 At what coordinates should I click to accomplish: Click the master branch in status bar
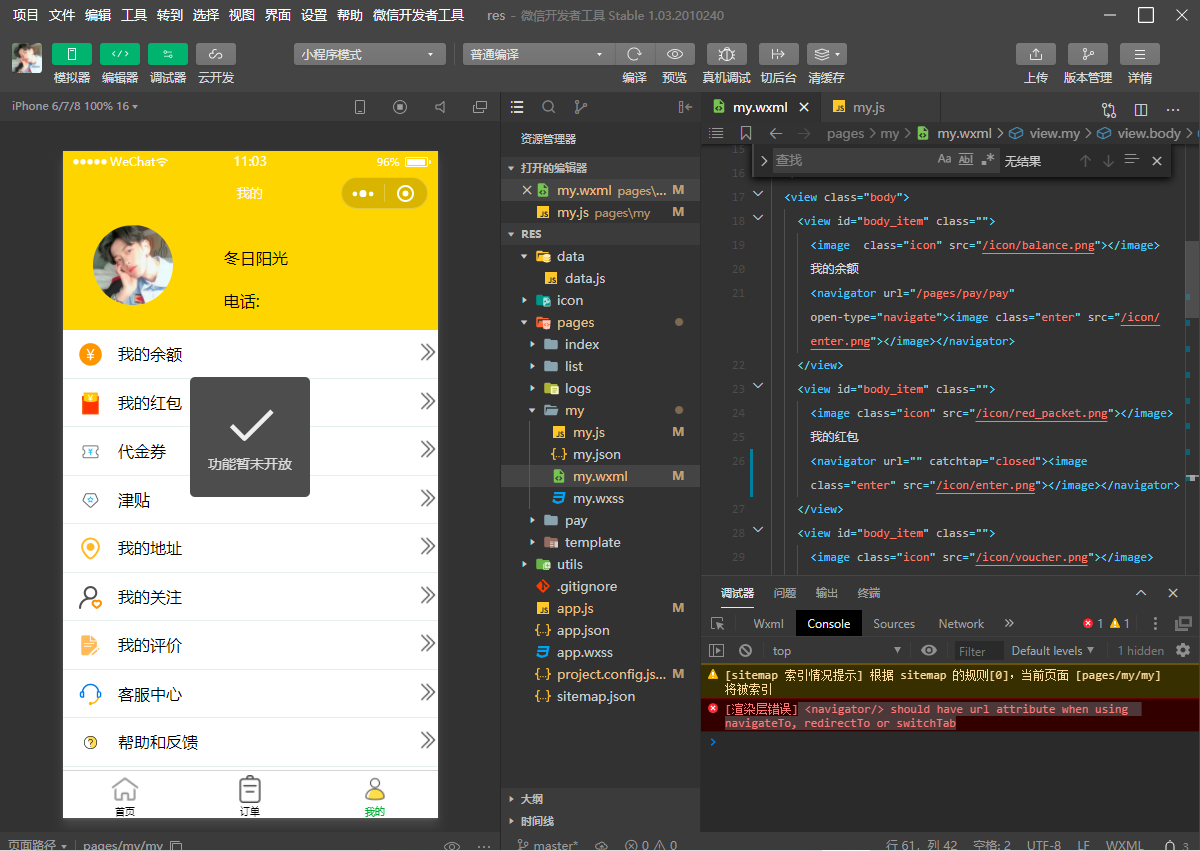point(548,845)
